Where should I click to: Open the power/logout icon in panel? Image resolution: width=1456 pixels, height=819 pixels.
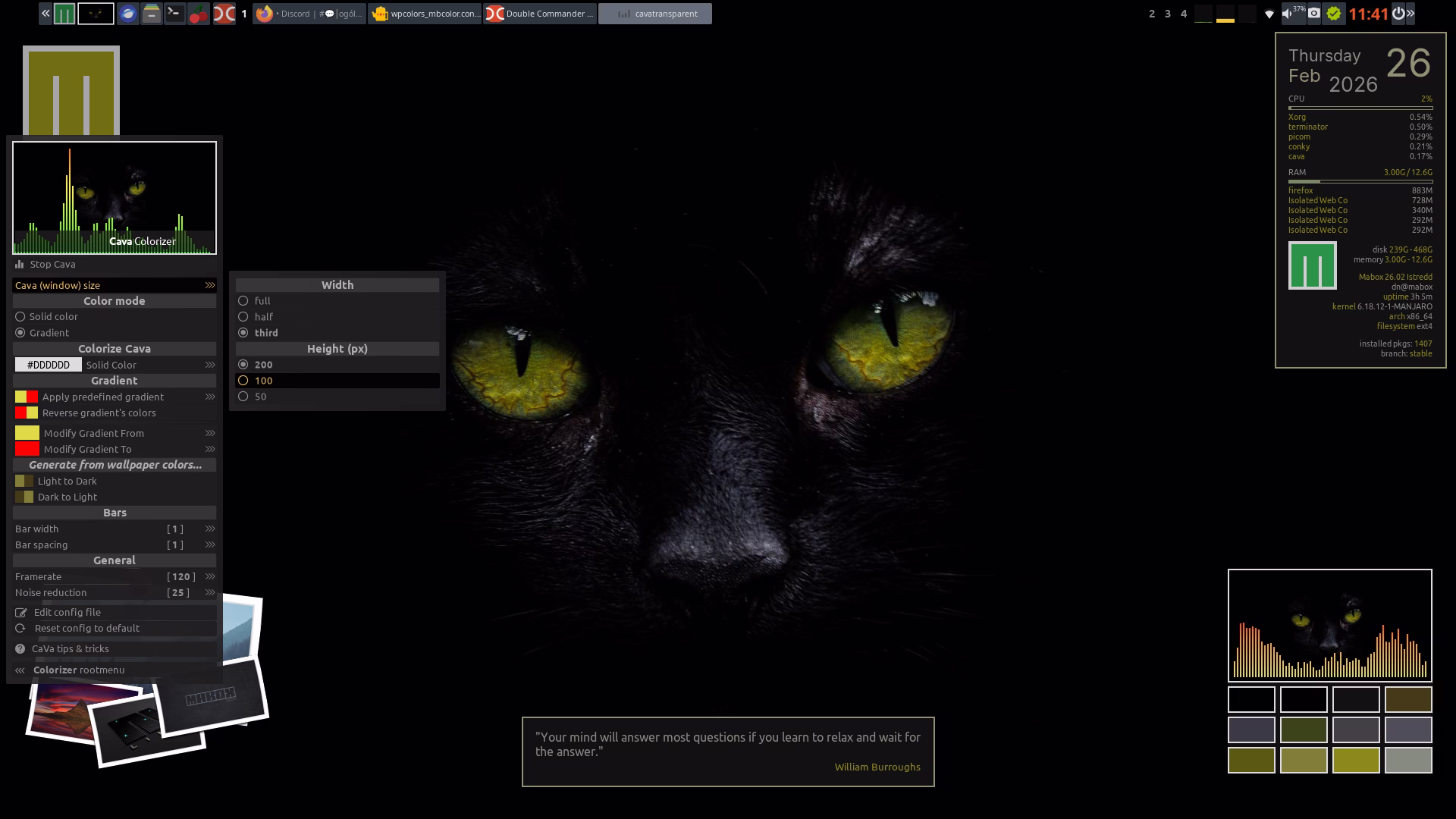[1398, 14]
